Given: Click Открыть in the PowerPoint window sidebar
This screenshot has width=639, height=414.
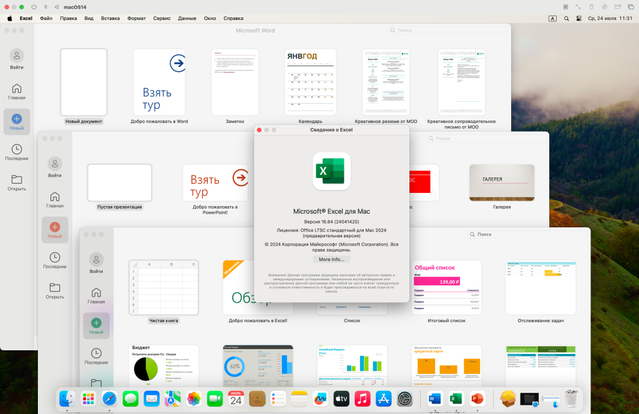Looking at the screenshot, I should [x=55, y=291].
